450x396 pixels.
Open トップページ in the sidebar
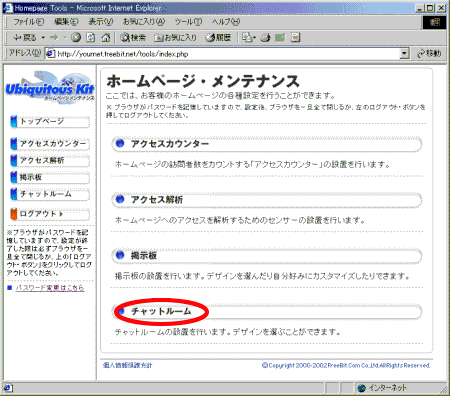click(x=50, y=121)
